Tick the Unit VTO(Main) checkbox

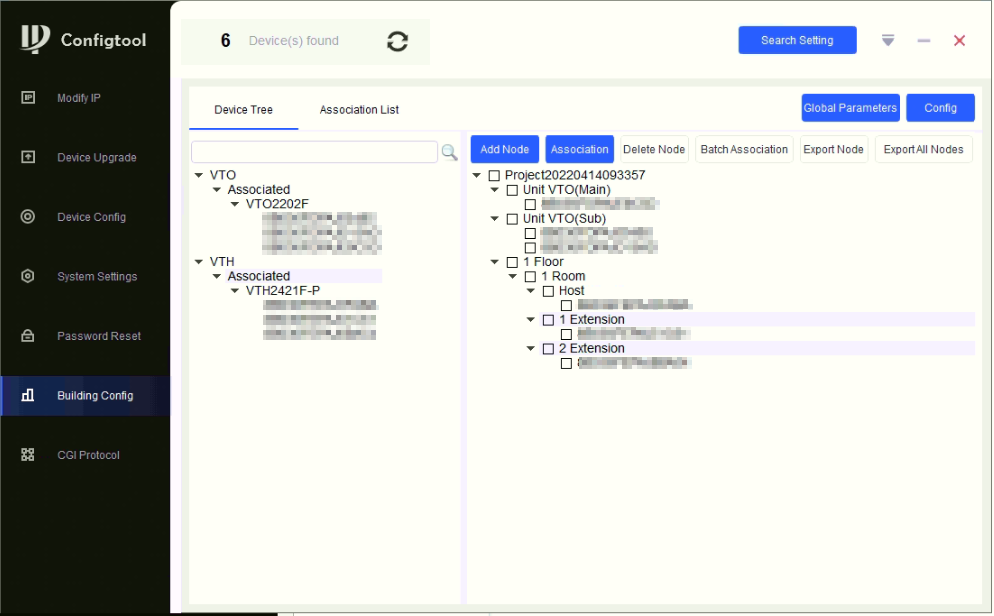[512, 190]
